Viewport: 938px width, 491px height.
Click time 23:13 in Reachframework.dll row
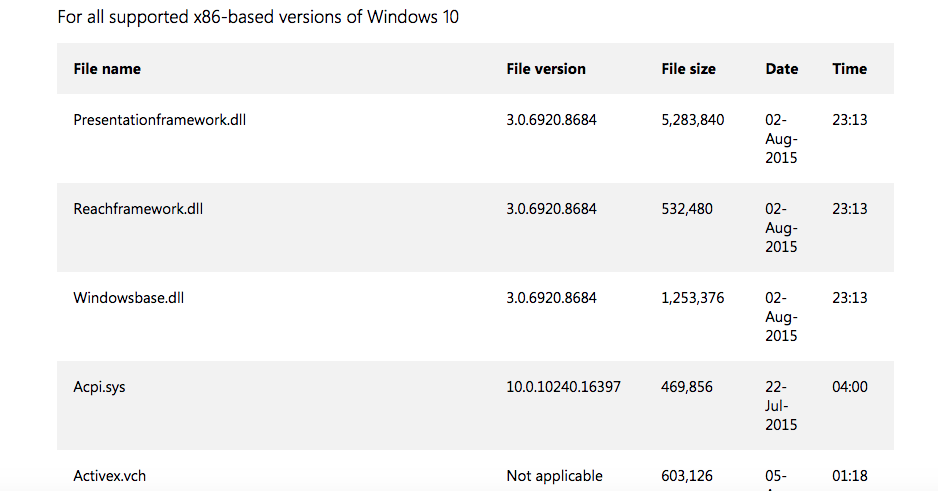(x=849, y=209)
